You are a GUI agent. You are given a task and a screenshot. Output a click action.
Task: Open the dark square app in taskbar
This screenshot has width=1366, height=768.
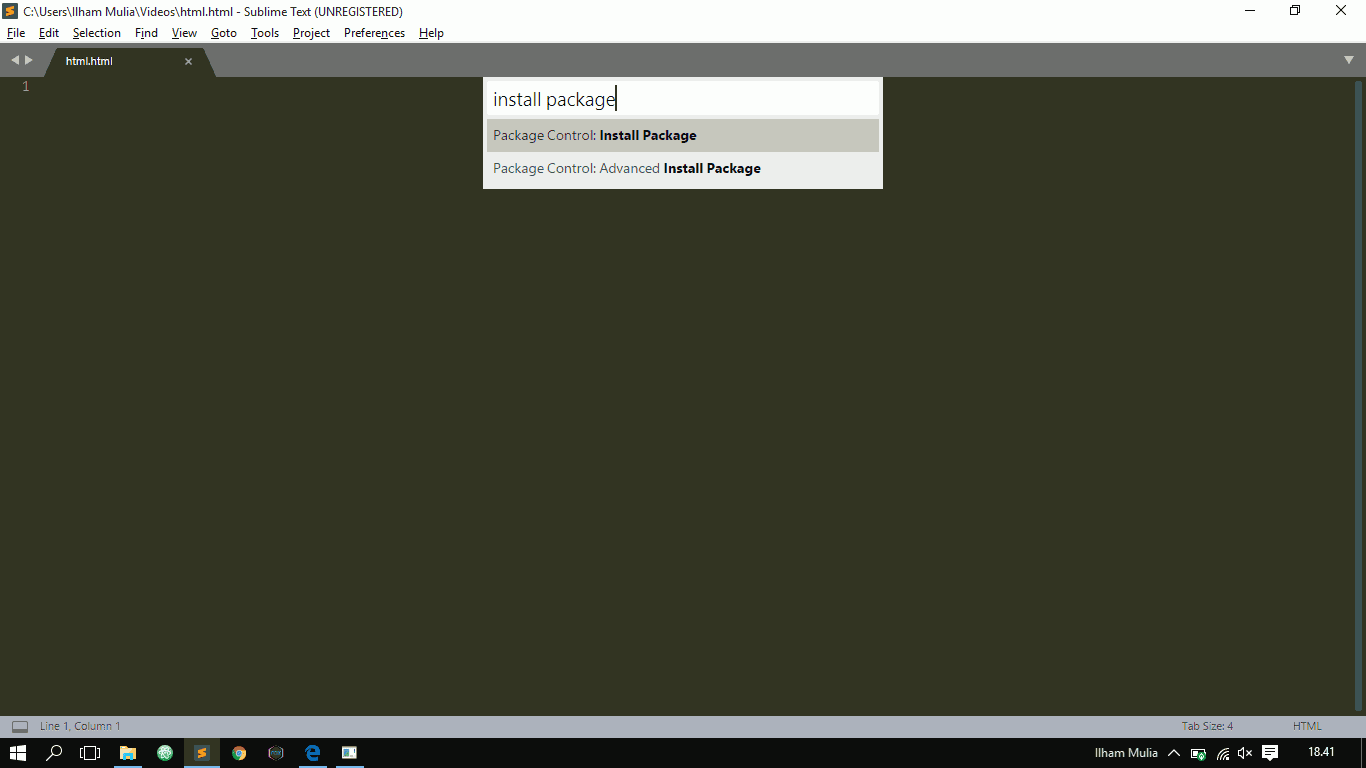pos(276,753)
